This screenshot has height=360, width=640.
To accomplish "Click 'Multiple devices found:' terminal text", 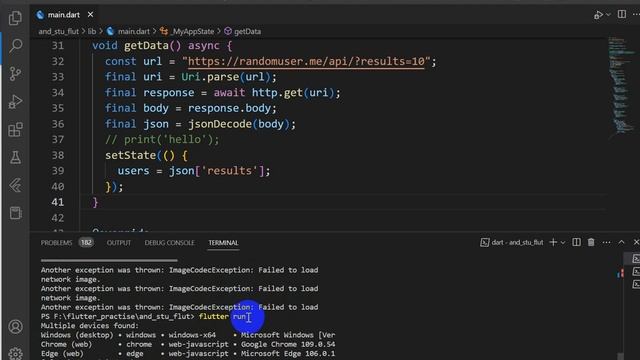I will click(90, 326).
